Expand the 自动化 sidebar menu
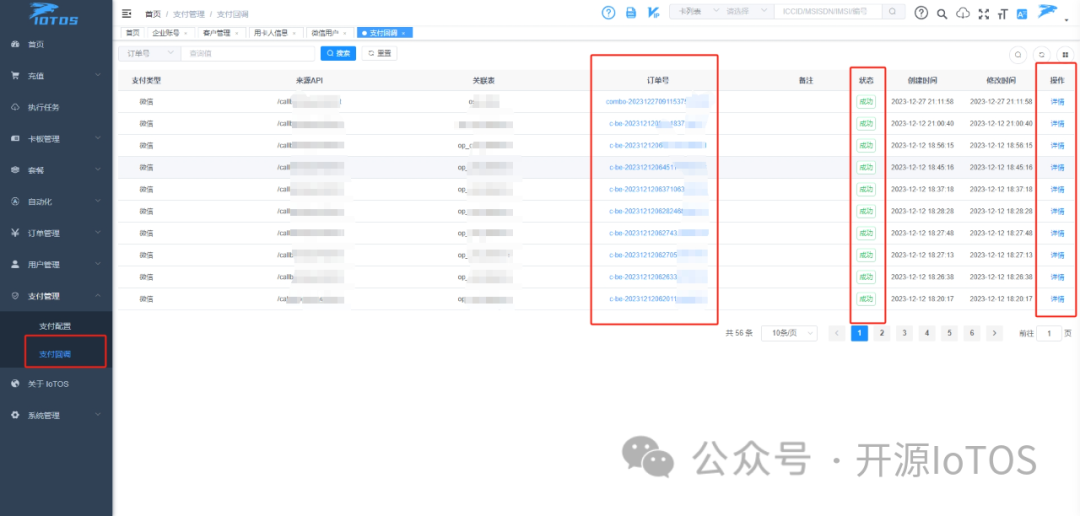This screenshot has width=1080, height=516. (x=56, y=202)
